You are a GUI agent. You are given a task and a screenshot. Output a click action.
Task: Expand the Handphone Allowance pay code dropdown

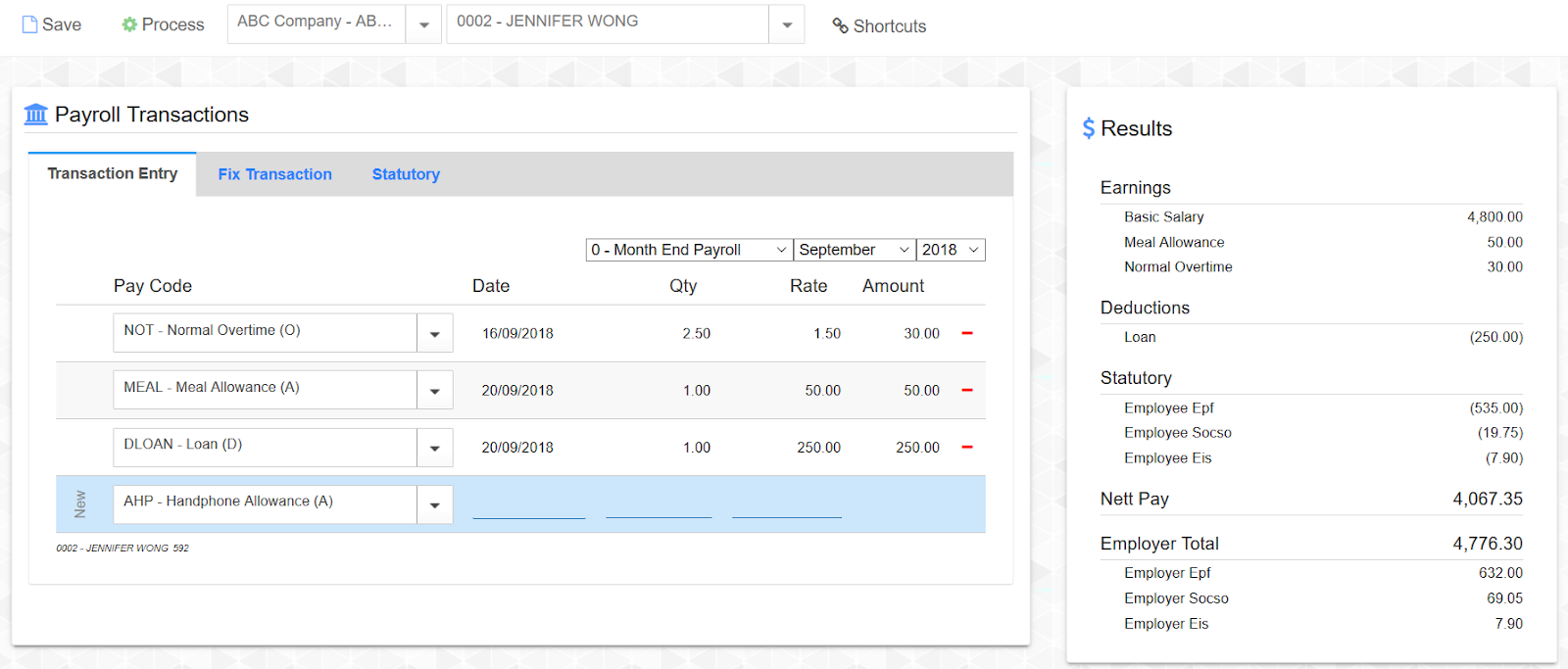[434, 505]
